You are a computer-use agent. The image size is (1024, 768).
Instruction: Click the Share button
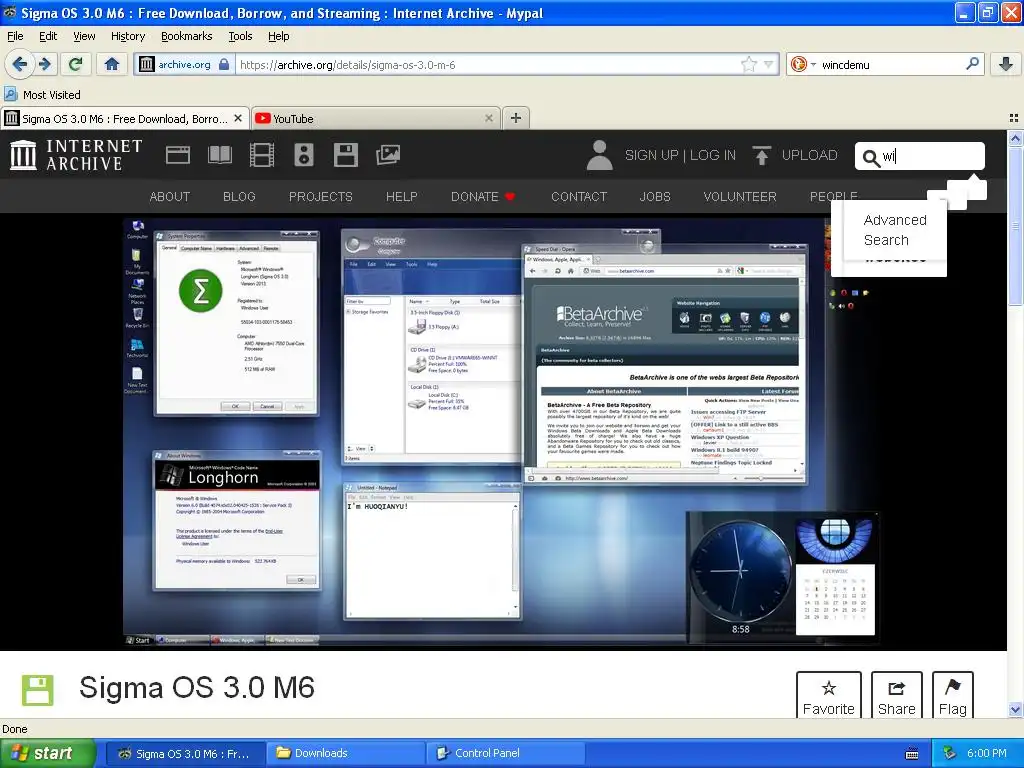coord(897,696)
